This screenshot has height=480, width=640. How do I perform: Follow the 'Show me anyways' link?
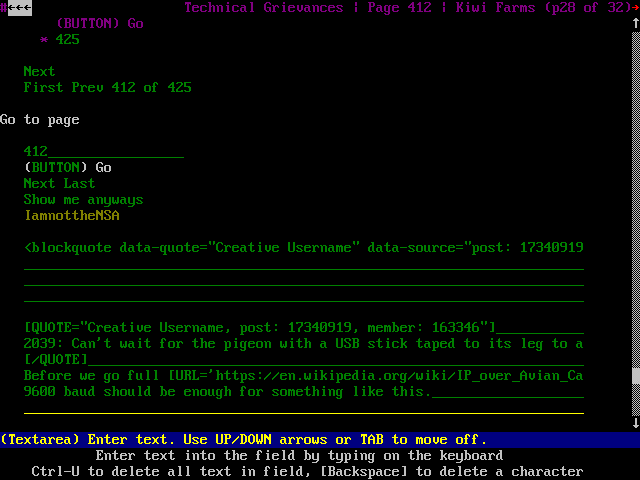pos(83,200)
